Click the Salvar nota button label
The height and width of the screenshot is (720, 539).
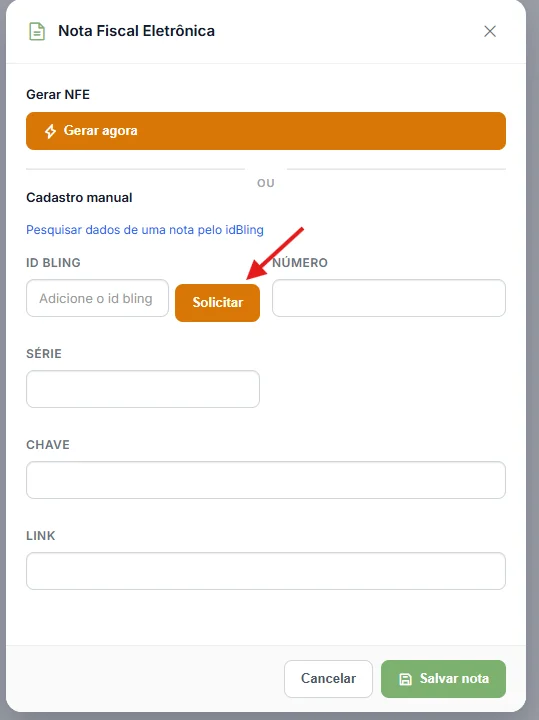[454, 679]
